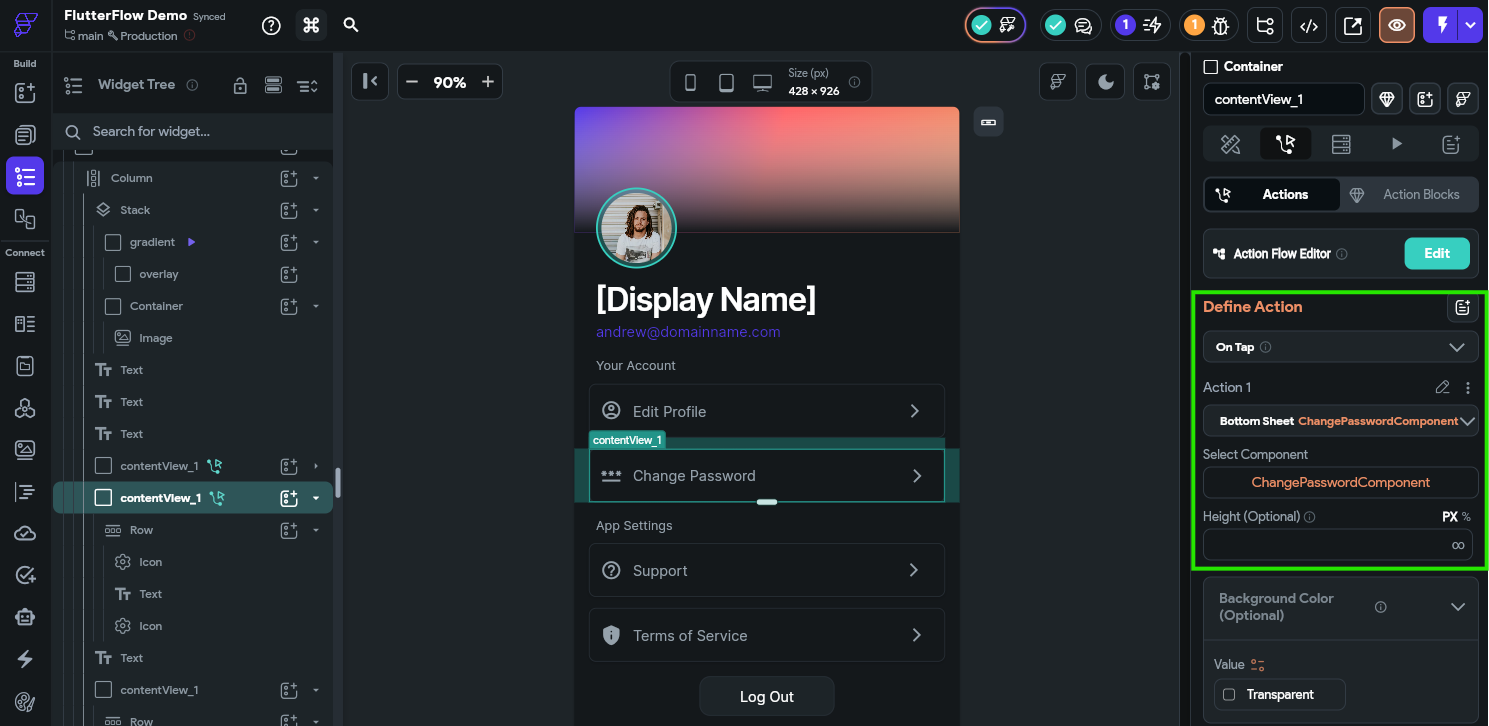Open the command palette icon
The height and width of the screenshot is (726, 1489).
coord(311,25)
